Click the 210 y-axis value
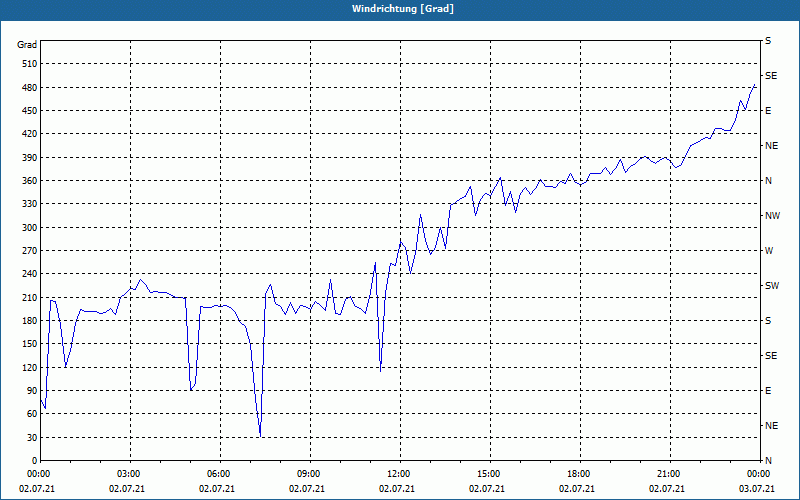The width and height of the screenshot is (800, 500). tap(29, 297)
